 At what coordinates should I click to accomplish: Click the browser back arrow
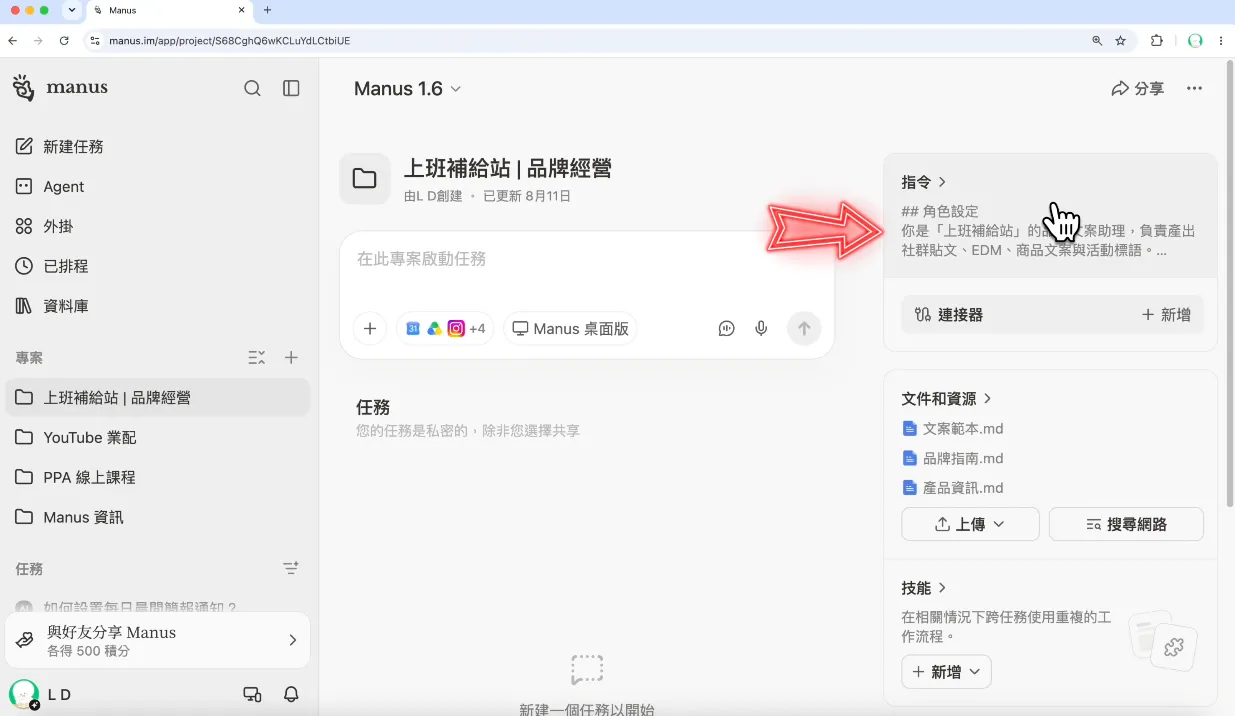13,41
